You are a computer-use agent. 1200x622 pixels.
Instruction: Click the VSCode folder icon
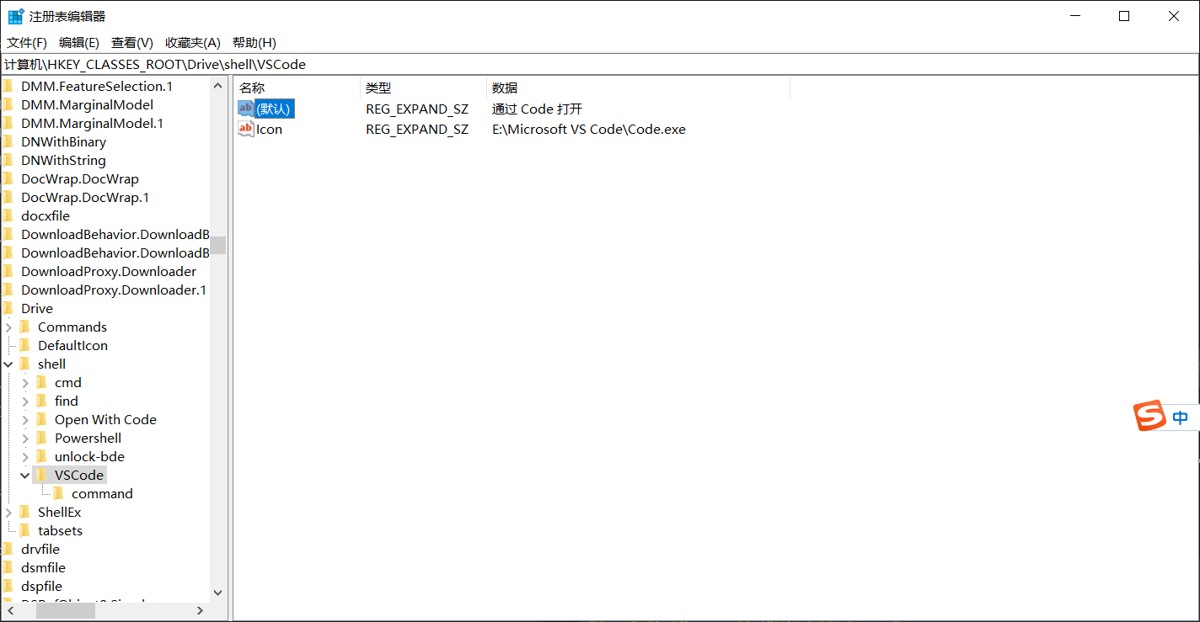42,475
